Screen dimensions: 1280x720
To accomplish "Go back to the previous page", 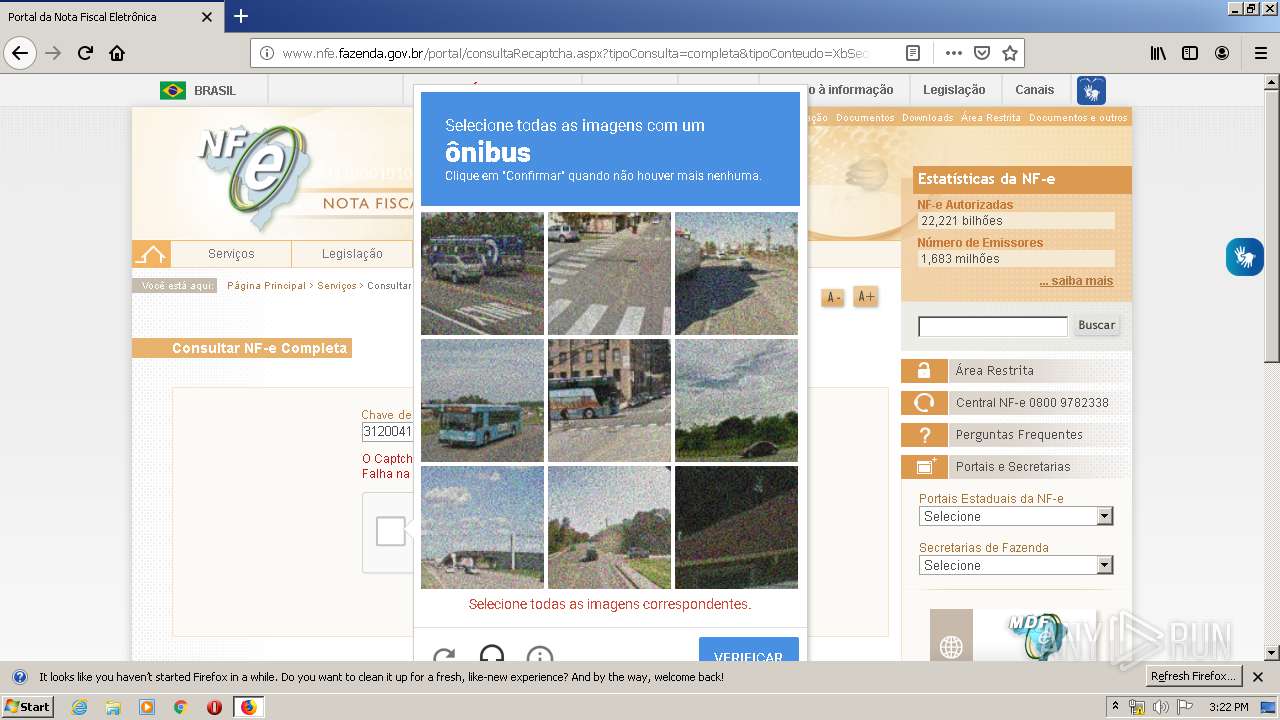I will click(x=20, y=53).
